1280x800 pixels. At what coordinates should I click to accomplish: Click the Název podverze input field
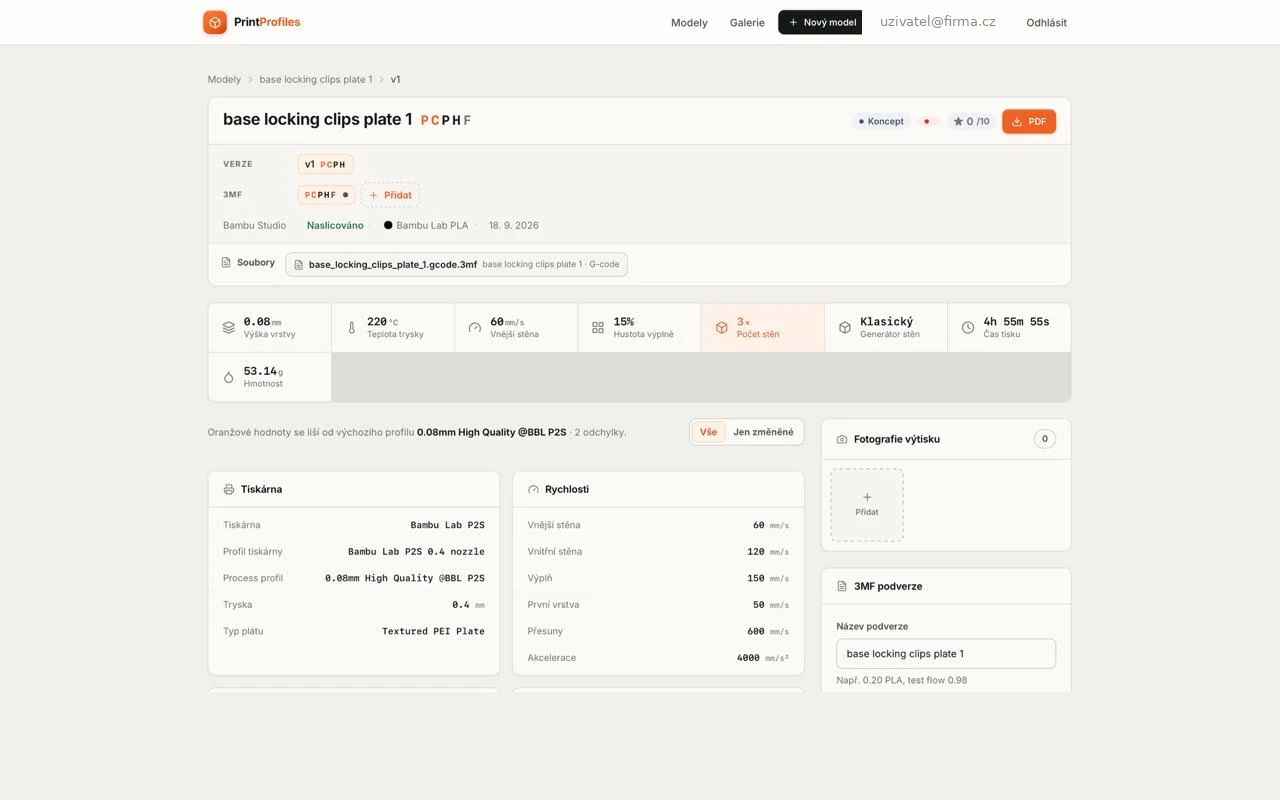pos(946,654)
